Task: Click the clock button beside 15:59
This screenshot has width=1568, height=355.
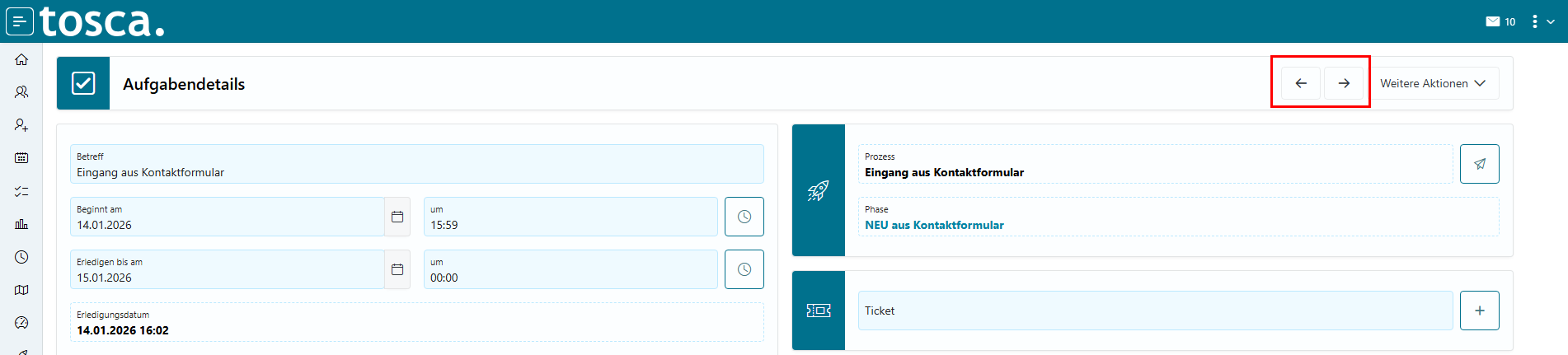Action: (744, 217)
